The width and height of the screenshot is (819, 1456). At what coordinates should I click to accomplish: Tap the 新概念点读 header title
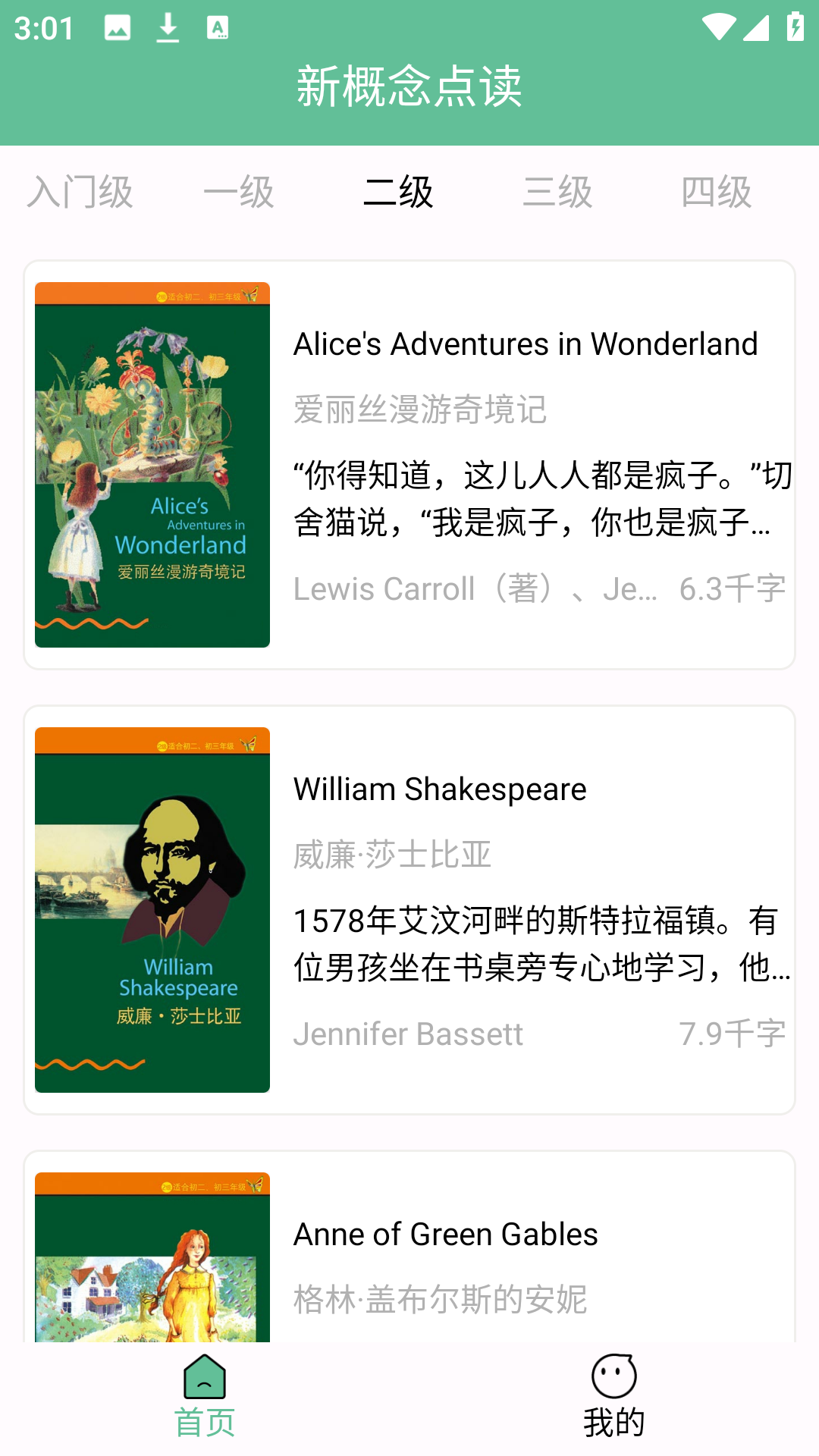pos(409,86)
